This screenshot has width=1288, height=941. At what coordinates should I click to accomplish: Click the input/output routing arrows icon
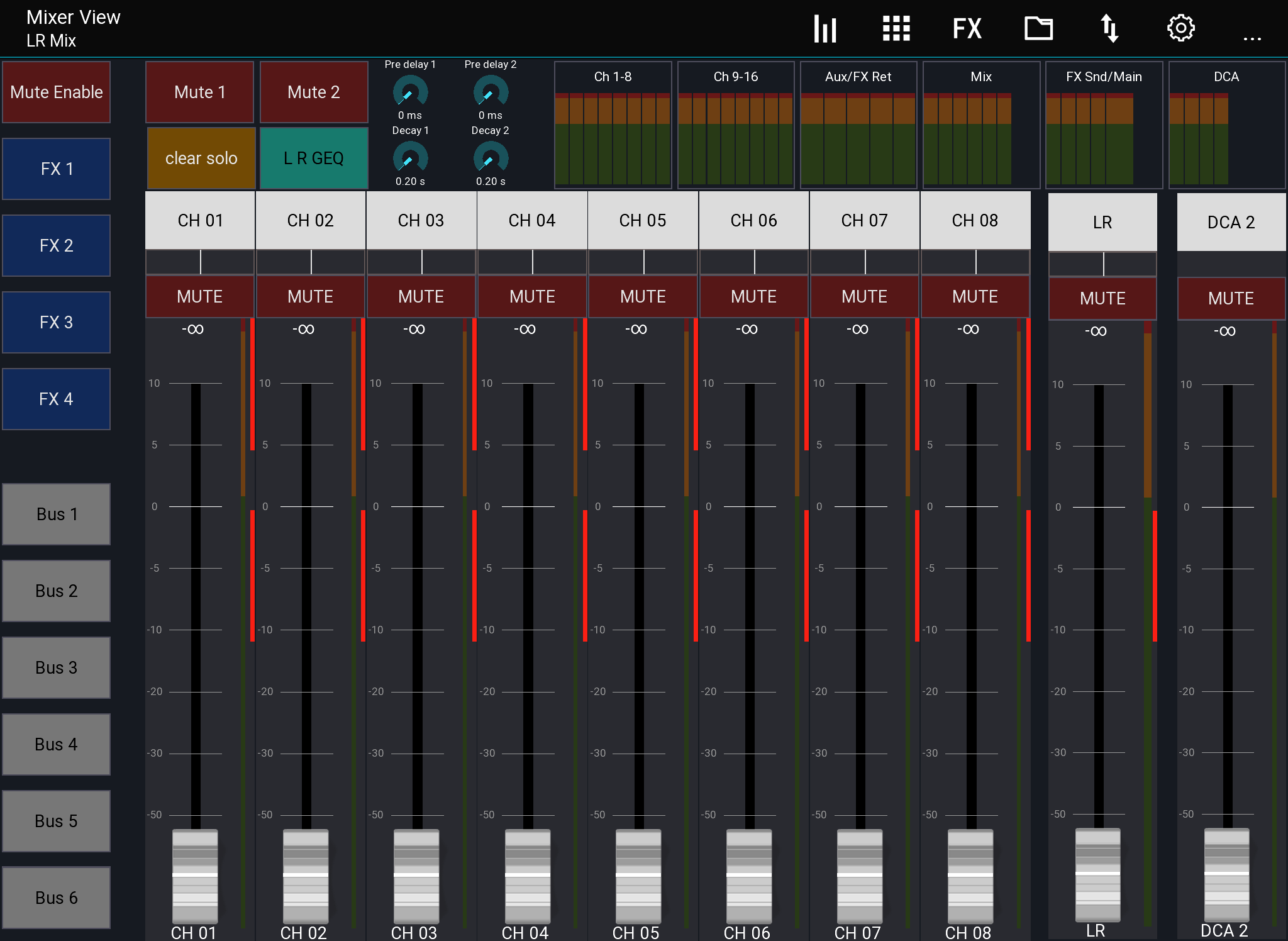tap(1109, 28)
